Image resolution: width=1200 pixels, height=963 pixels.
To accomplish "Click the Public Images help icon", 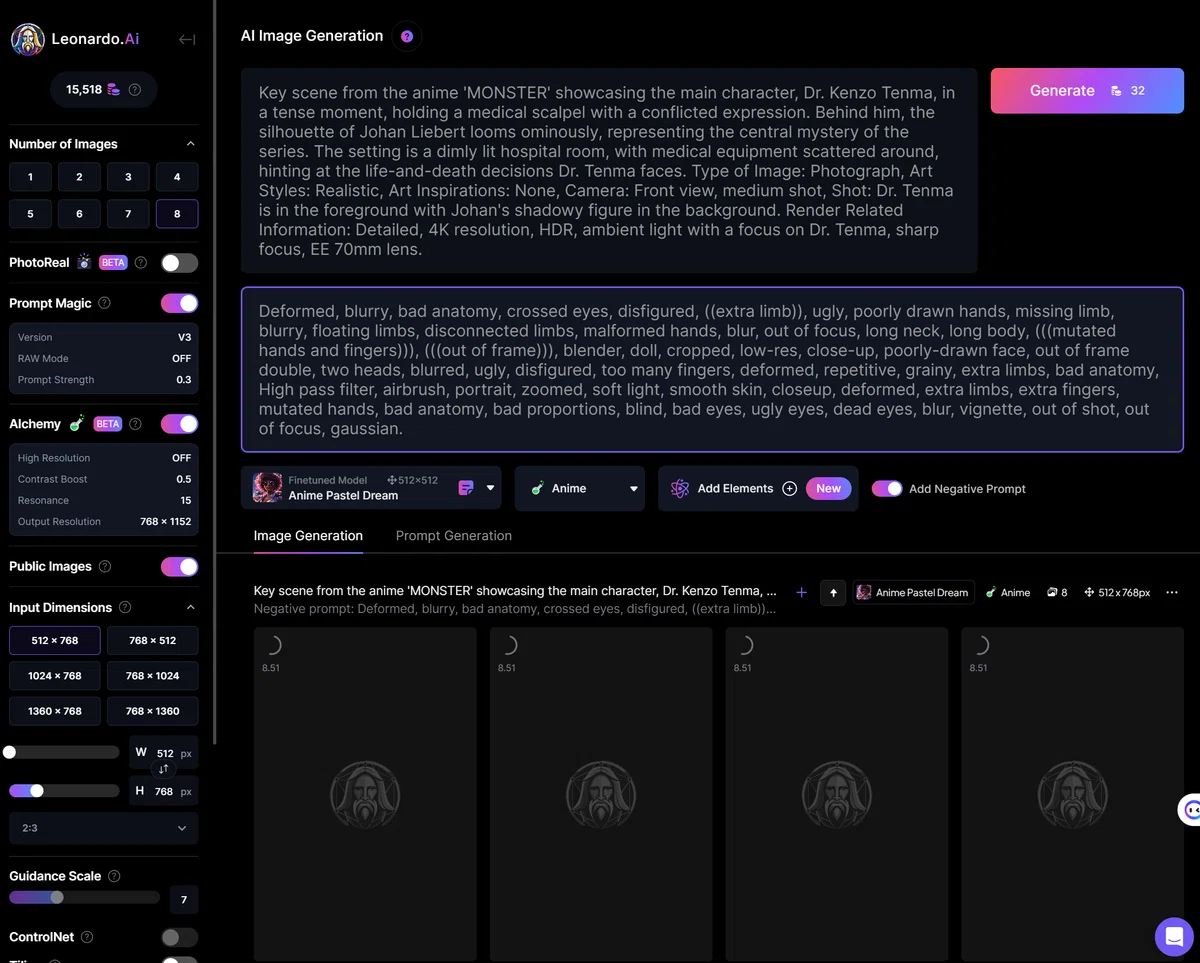I will [105, 566].
